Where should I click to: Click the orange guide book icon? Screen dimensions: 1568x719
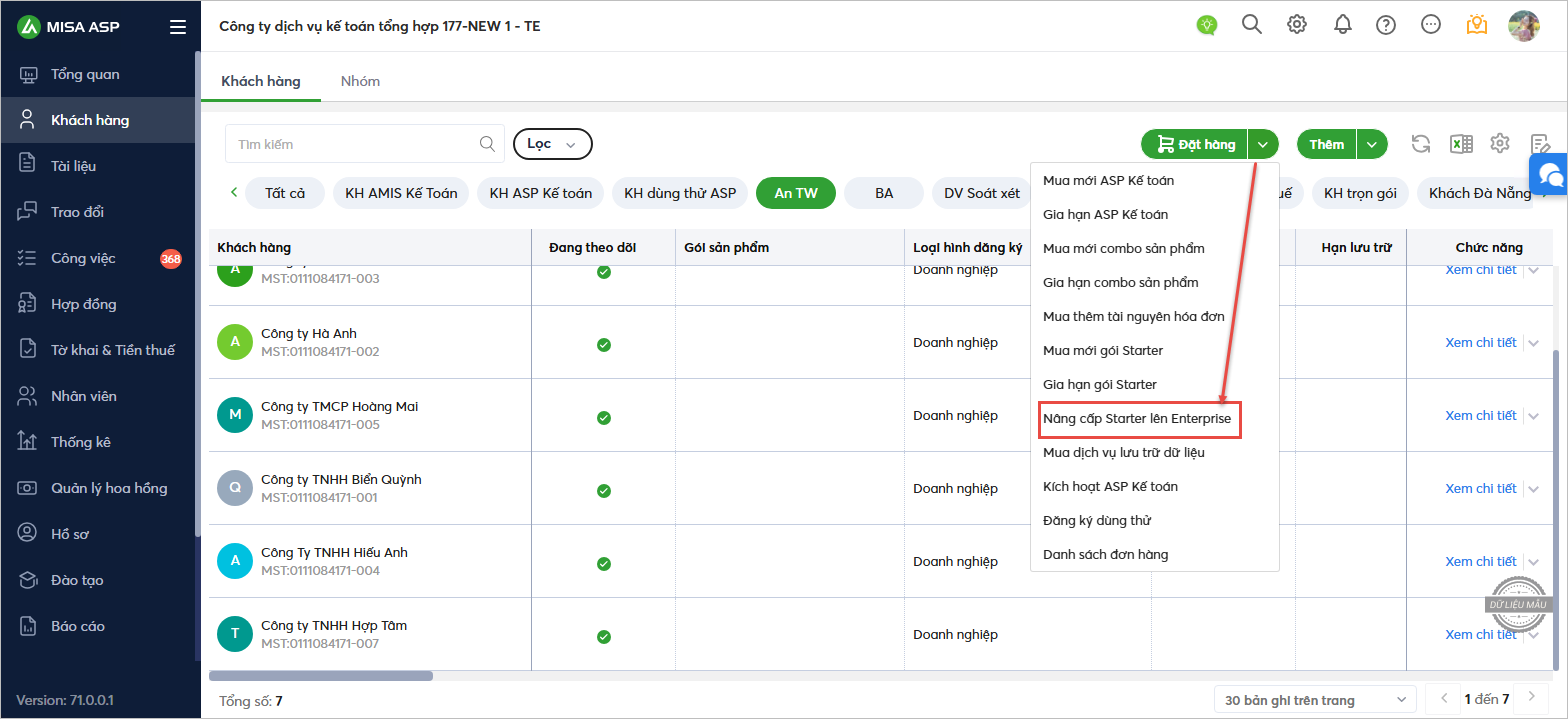[1477, 25]
